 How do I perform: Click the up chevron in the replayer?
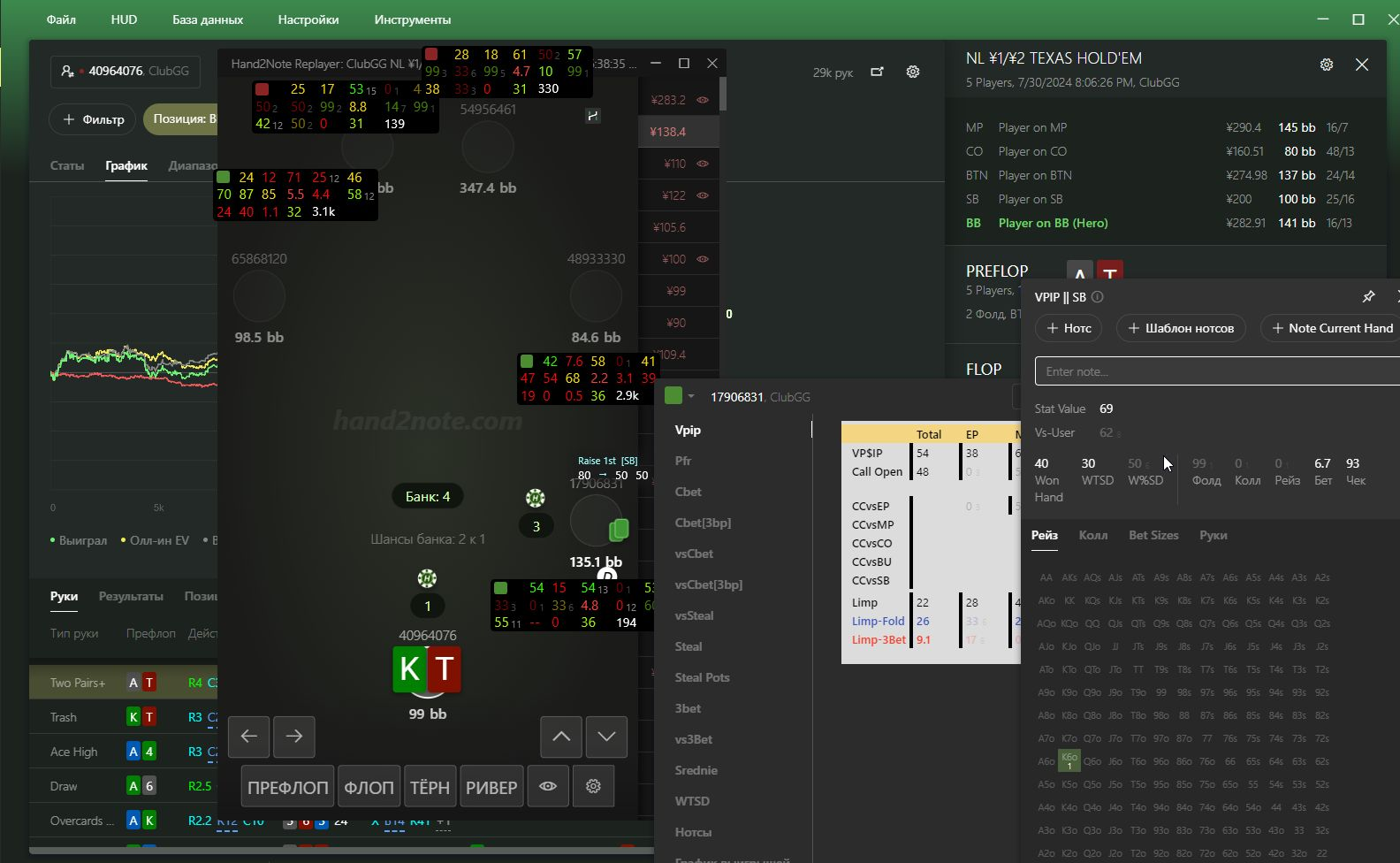561,737
